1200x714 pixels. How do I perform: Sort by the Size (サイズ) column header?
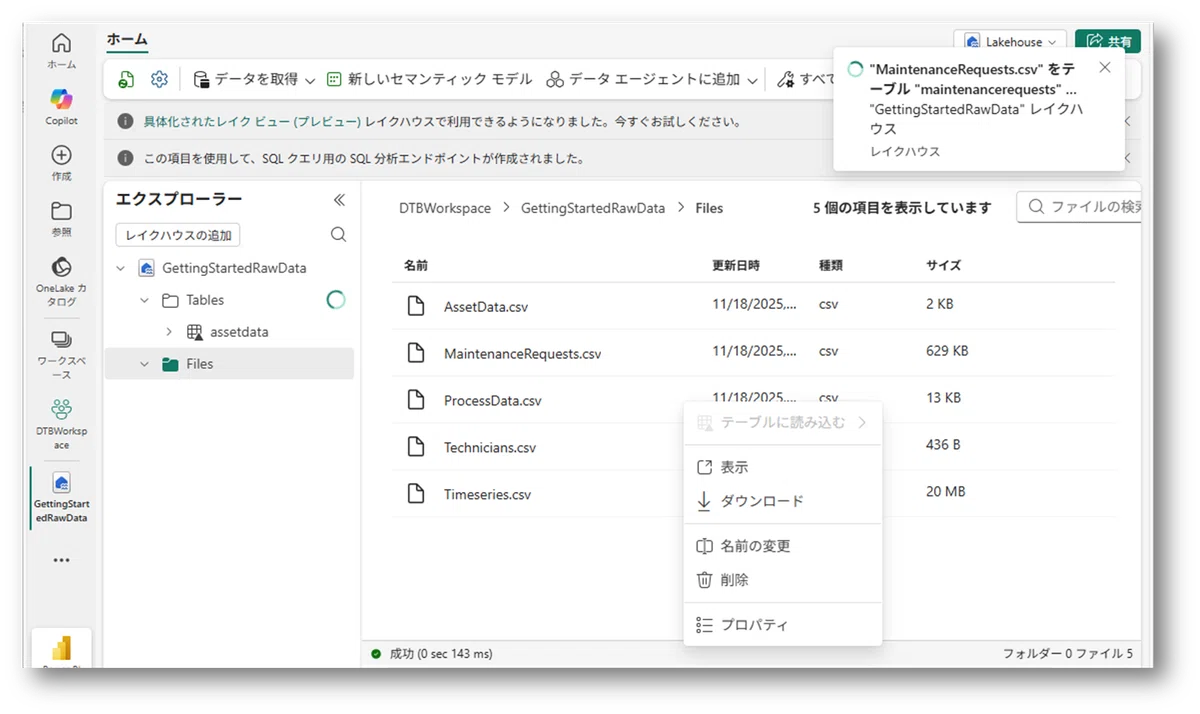[x=943, y=266]
